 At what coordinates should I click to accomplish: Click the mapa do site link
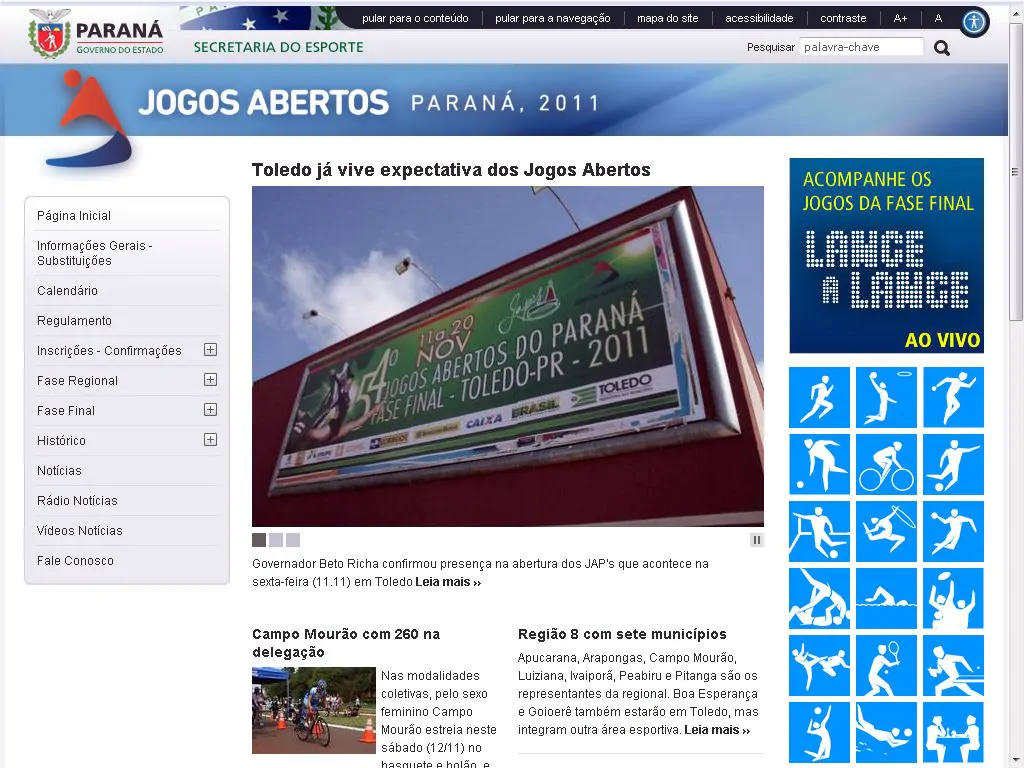coord(667,18)
